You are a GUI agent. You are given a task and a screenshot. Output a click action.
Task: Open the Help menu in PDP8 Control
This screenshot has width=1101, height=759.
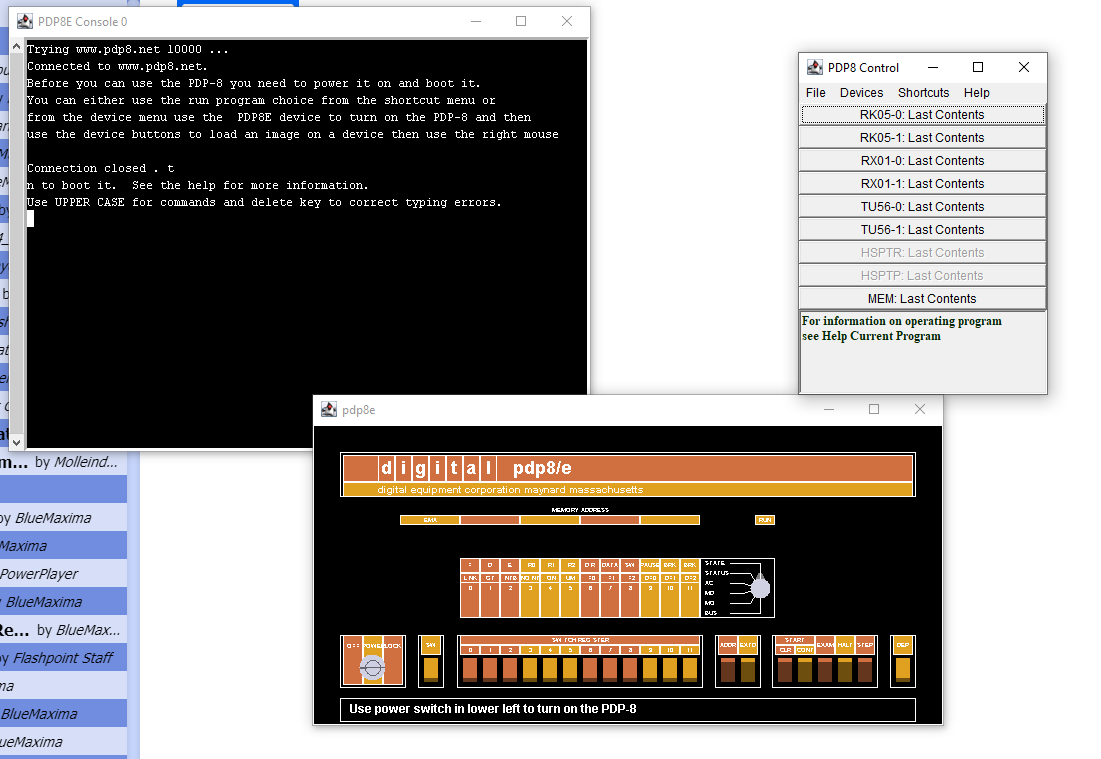click(x=976, y=93)
